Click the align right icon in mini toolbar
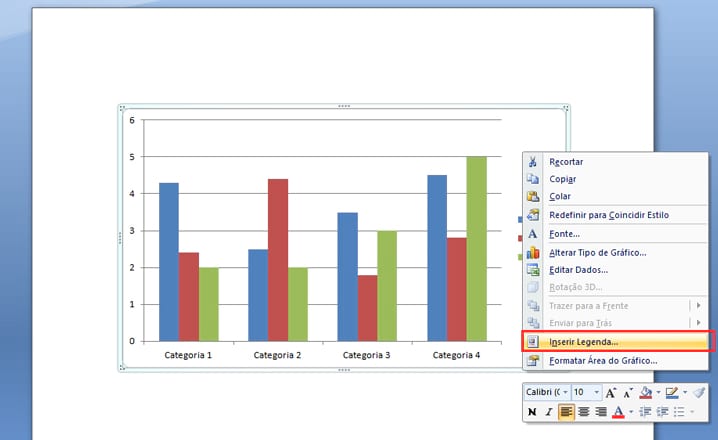 pos(601,412)
